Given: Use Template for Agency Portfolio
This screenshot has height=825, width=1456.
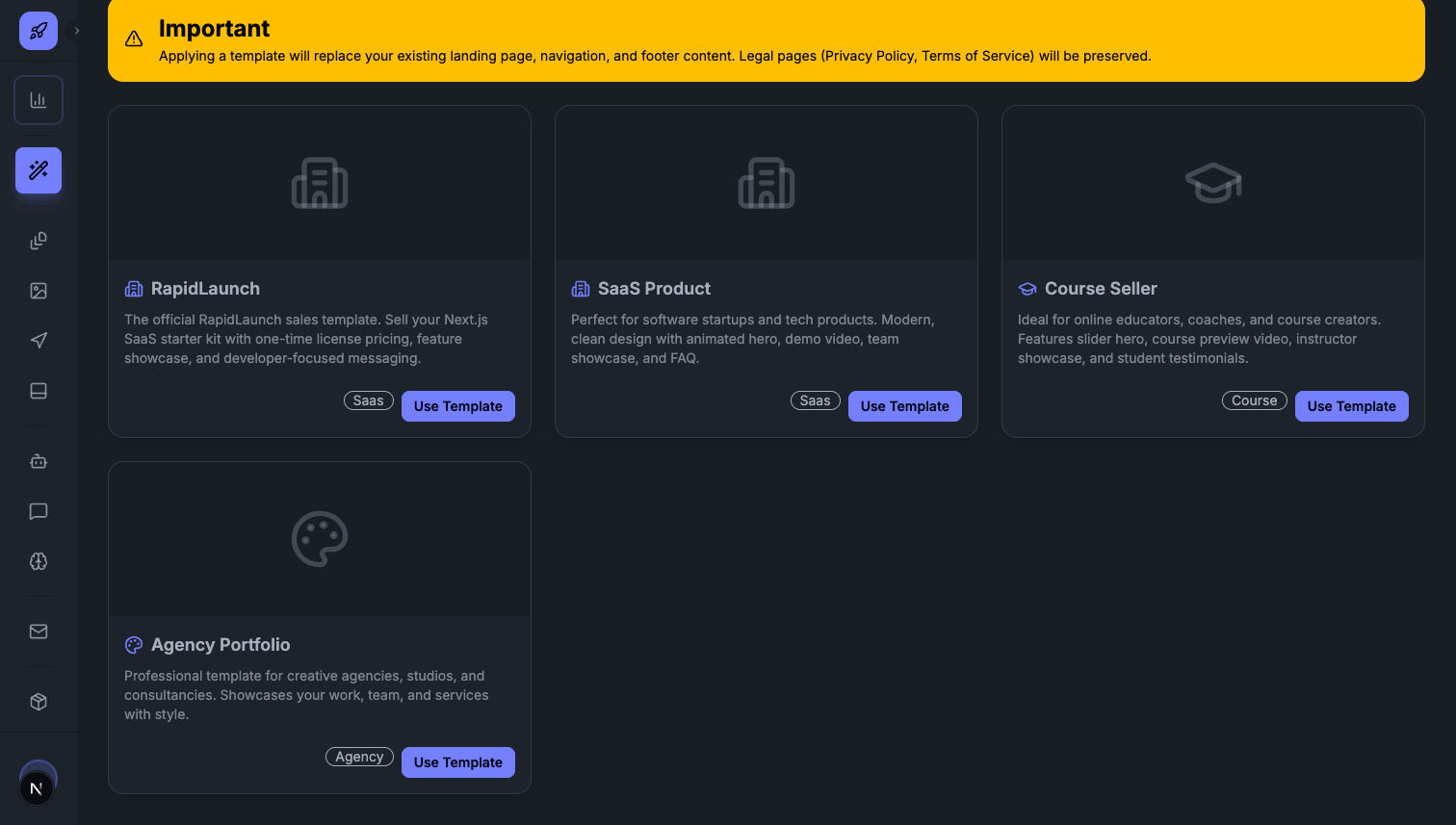Looking at the screenshot, I should pos(458,762).
